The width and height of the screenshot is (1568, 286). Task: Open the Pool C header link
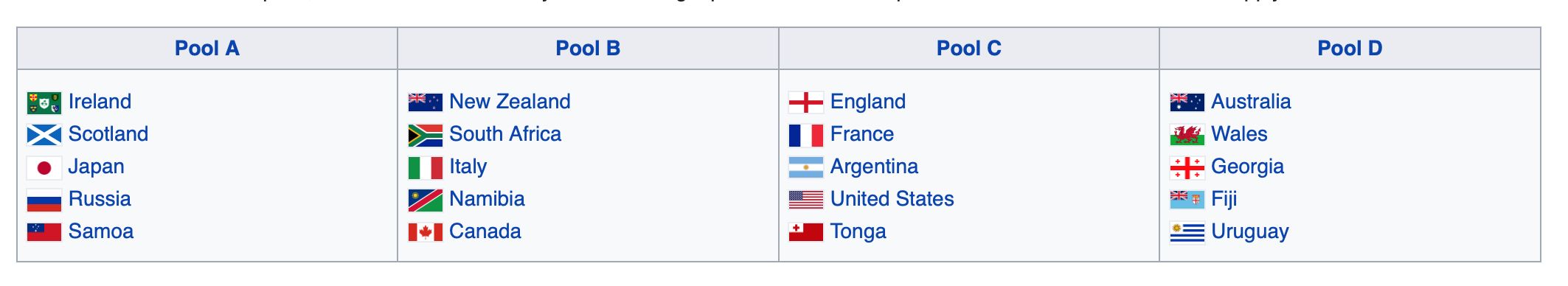[969, 49]
